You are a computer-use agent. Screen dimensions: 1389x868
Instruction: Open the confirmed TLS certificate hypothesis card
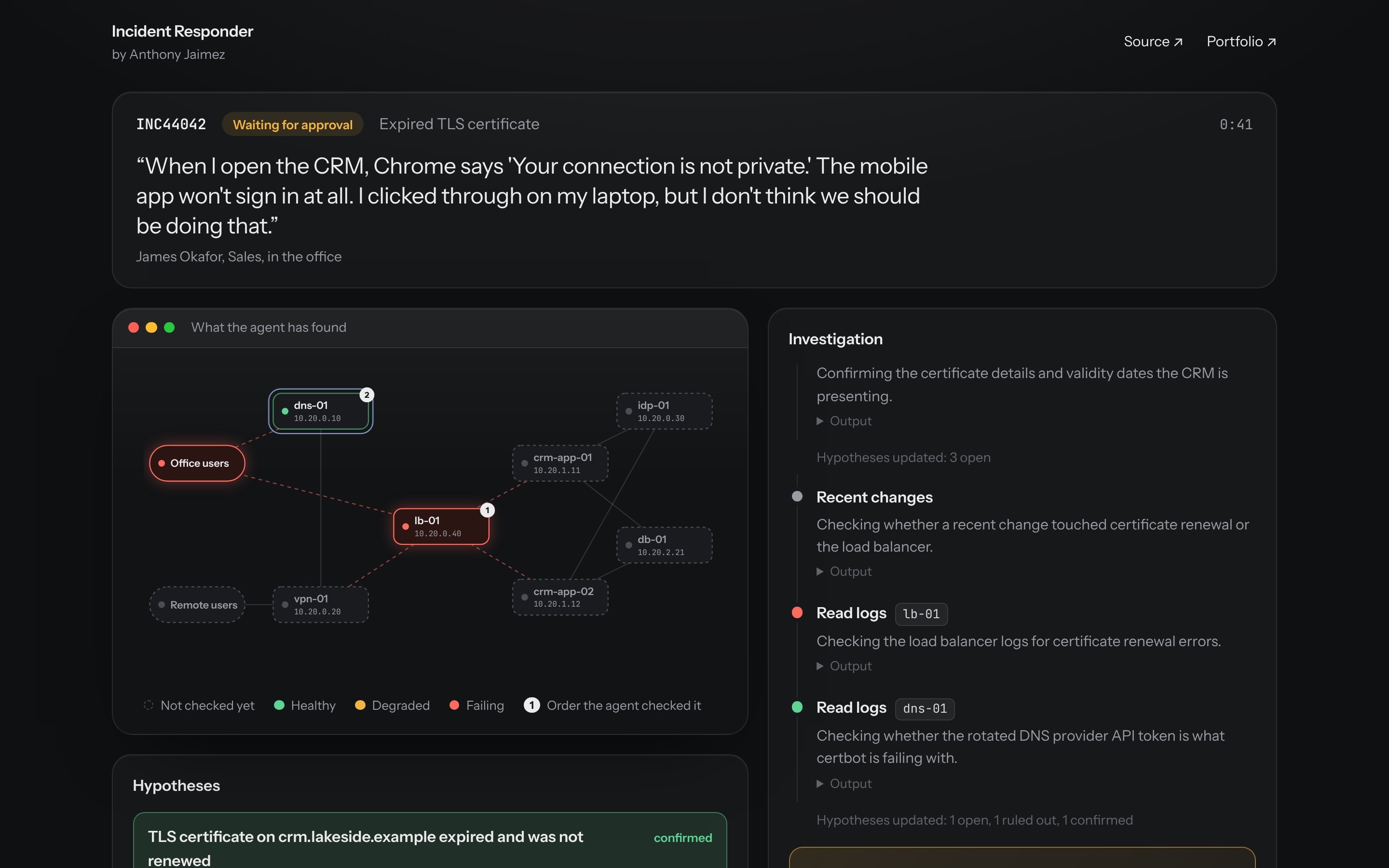(x=430, y=840)
